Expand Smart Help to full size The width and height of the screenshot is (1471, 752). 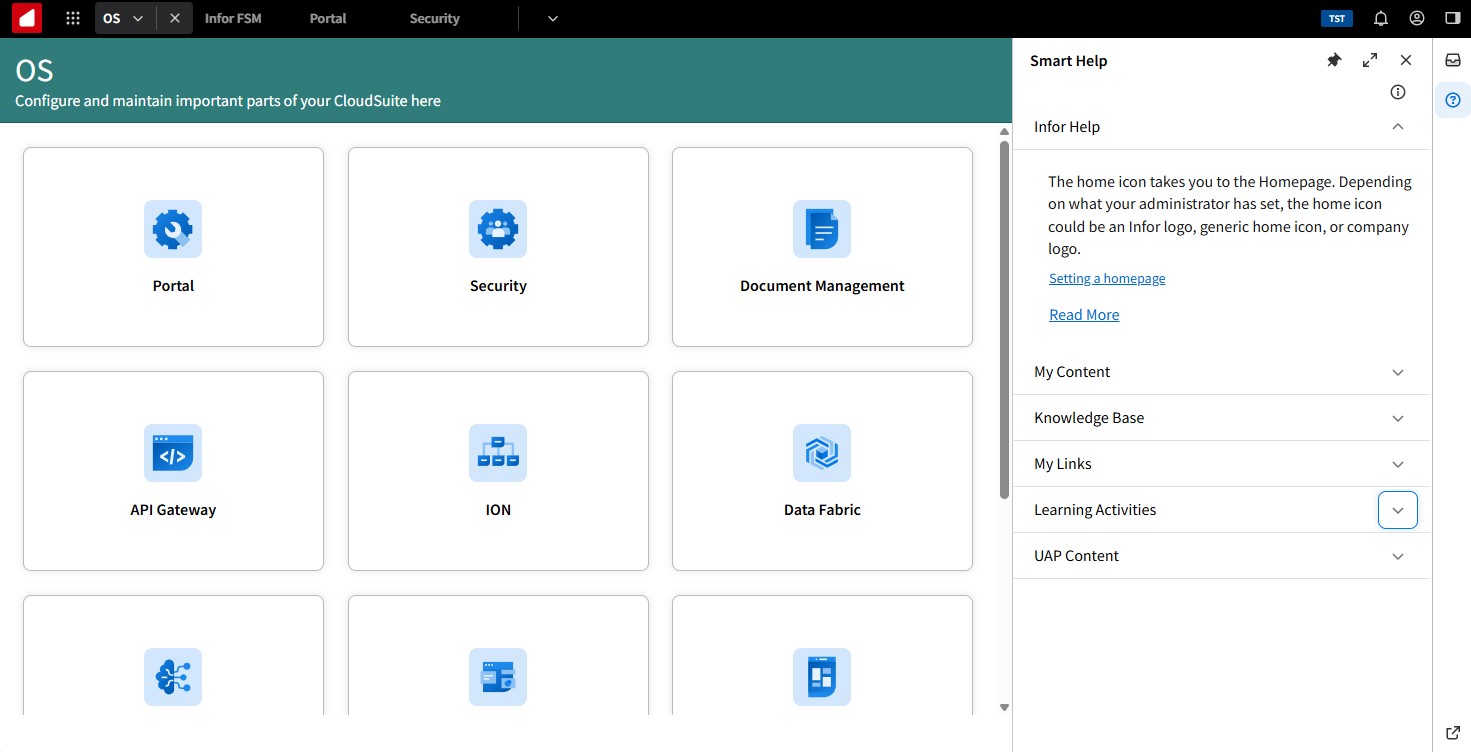1370,60
